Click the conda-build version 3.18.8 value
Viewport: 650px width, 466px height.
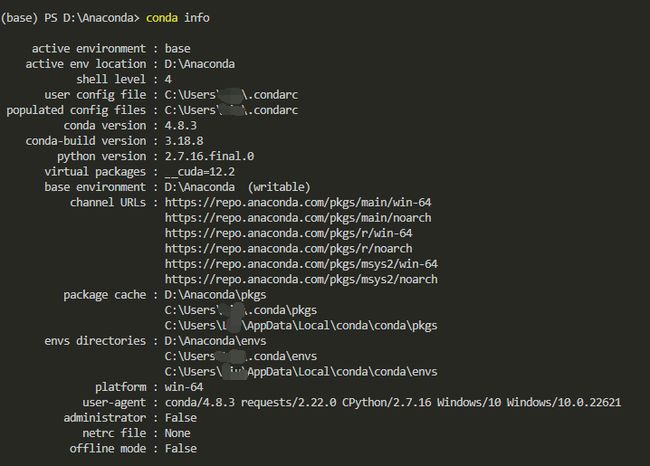184,141
